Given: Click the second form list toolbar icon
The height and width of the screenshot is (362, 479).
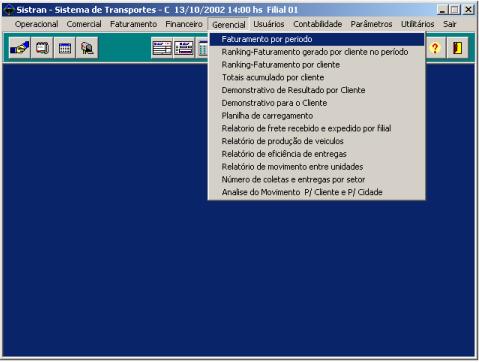Looking at the screenshot, I should pyautogui.click(x=184, y=48).
